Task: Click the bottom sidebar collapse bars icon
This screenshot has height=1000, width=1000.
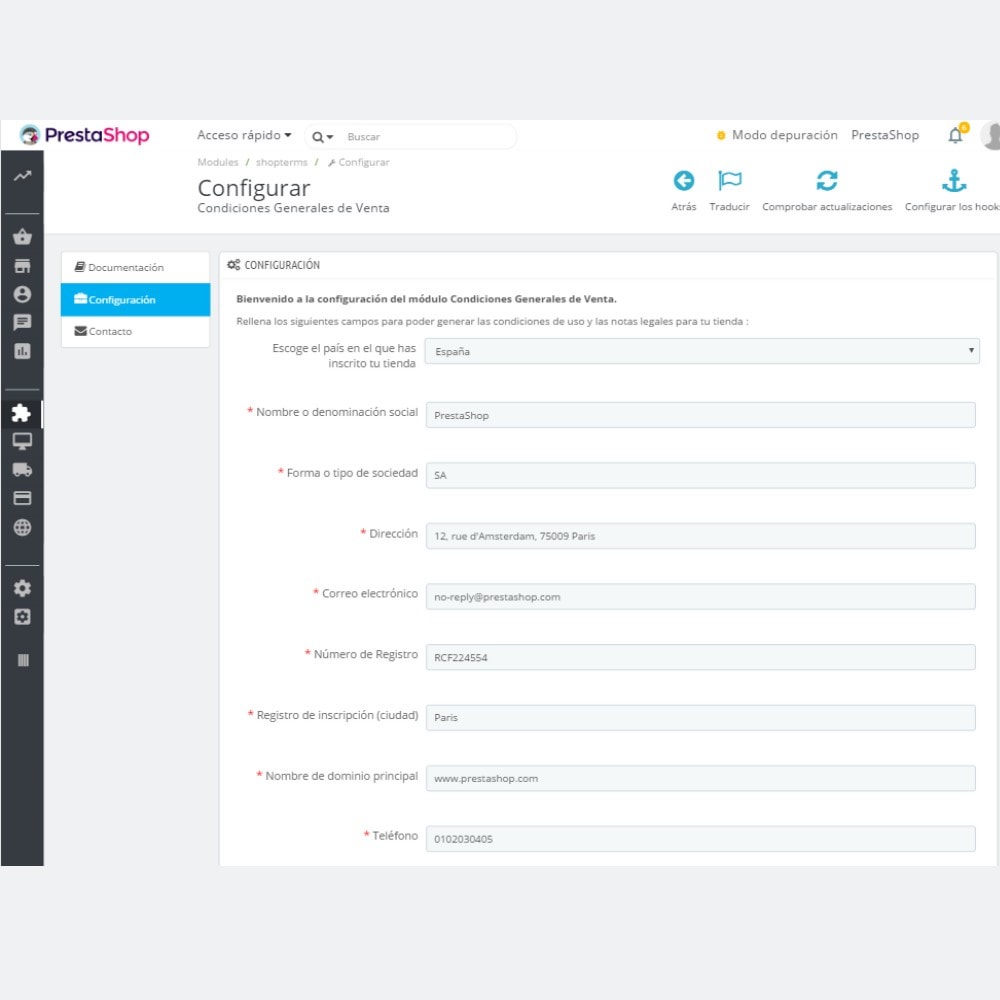Action: [x=23, y=660]
